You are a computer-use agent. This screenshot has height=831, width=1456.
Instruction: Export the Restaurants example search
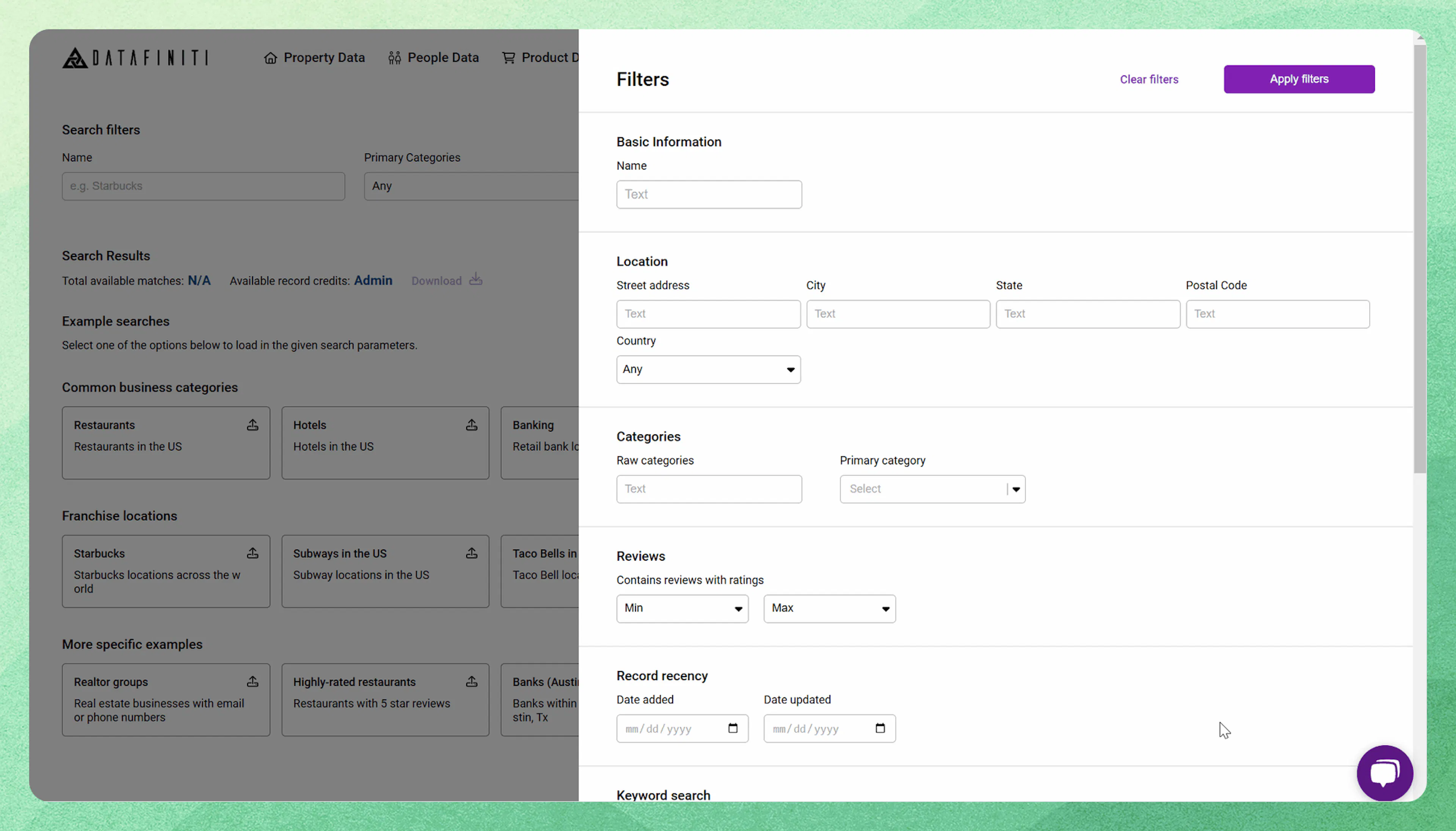coord(253,425)
